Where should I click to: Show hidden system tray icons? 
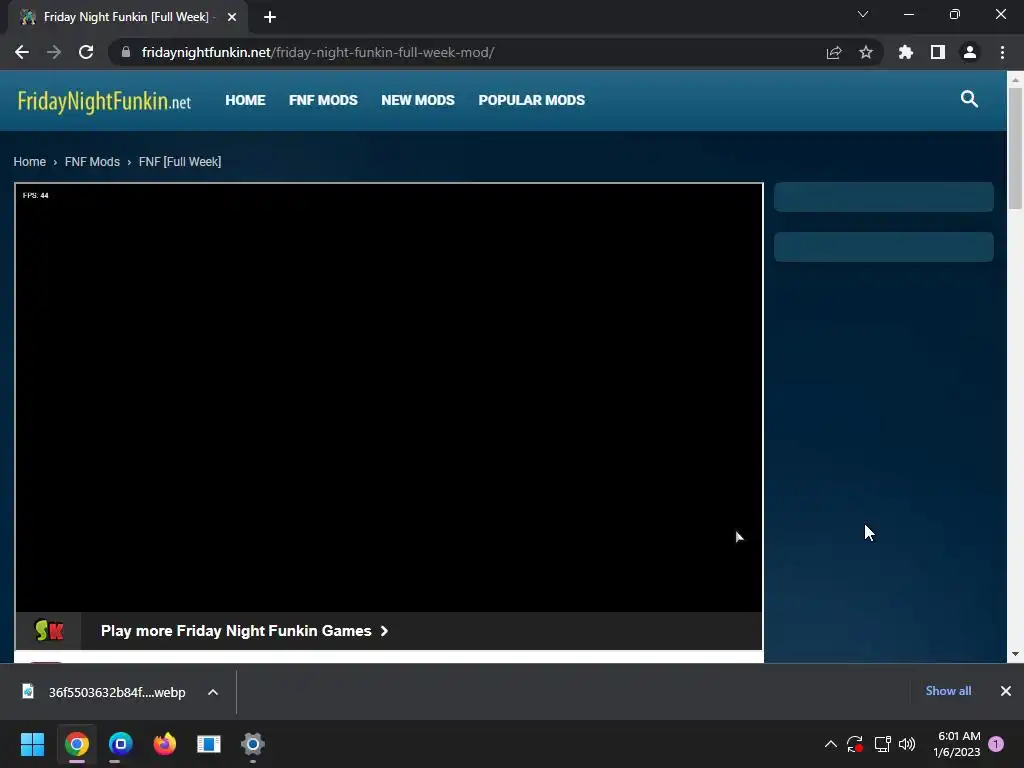[831, 744]
